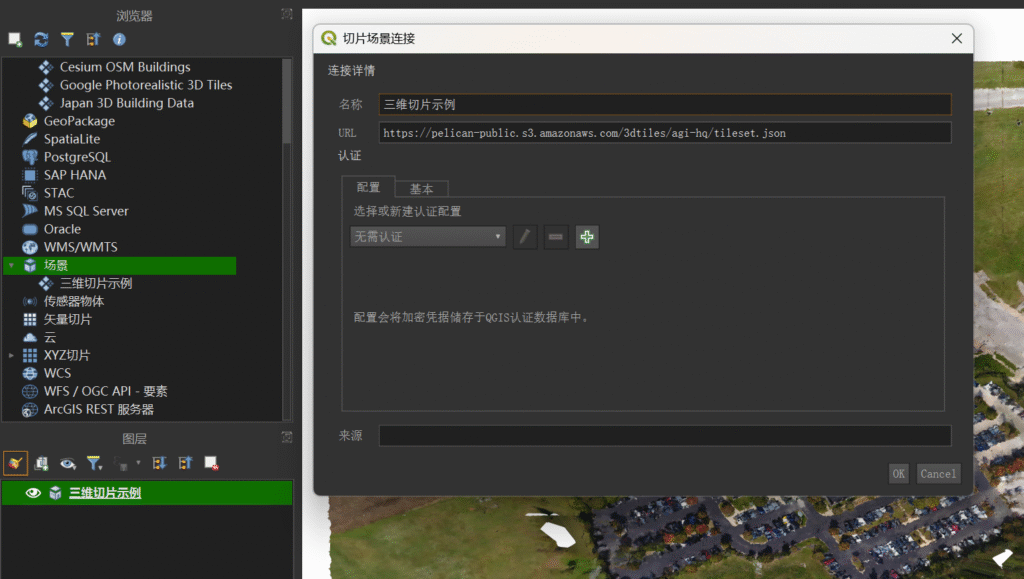
Task: Click the STAC icon in Browser
Action: coord(30,193)
